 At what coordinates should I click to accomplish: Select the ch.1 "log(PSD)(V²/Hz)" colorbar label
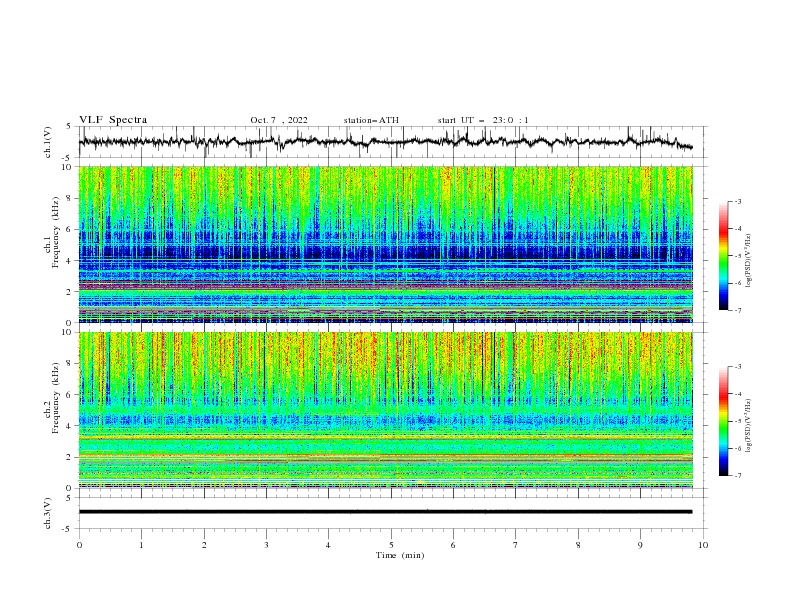[749, 261]
